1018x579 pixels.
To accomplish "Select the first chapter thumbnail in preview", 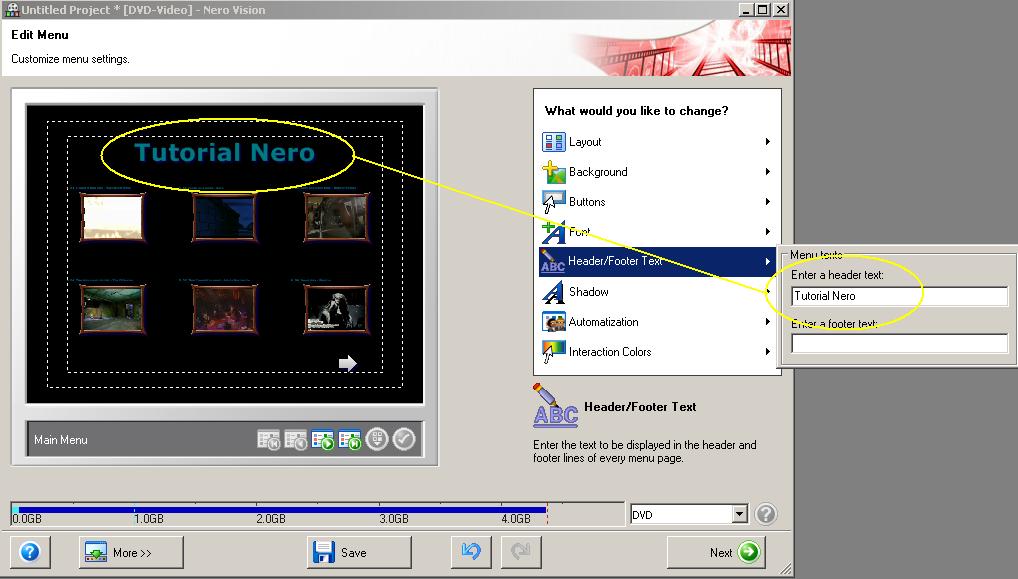I will click(112, 217).
